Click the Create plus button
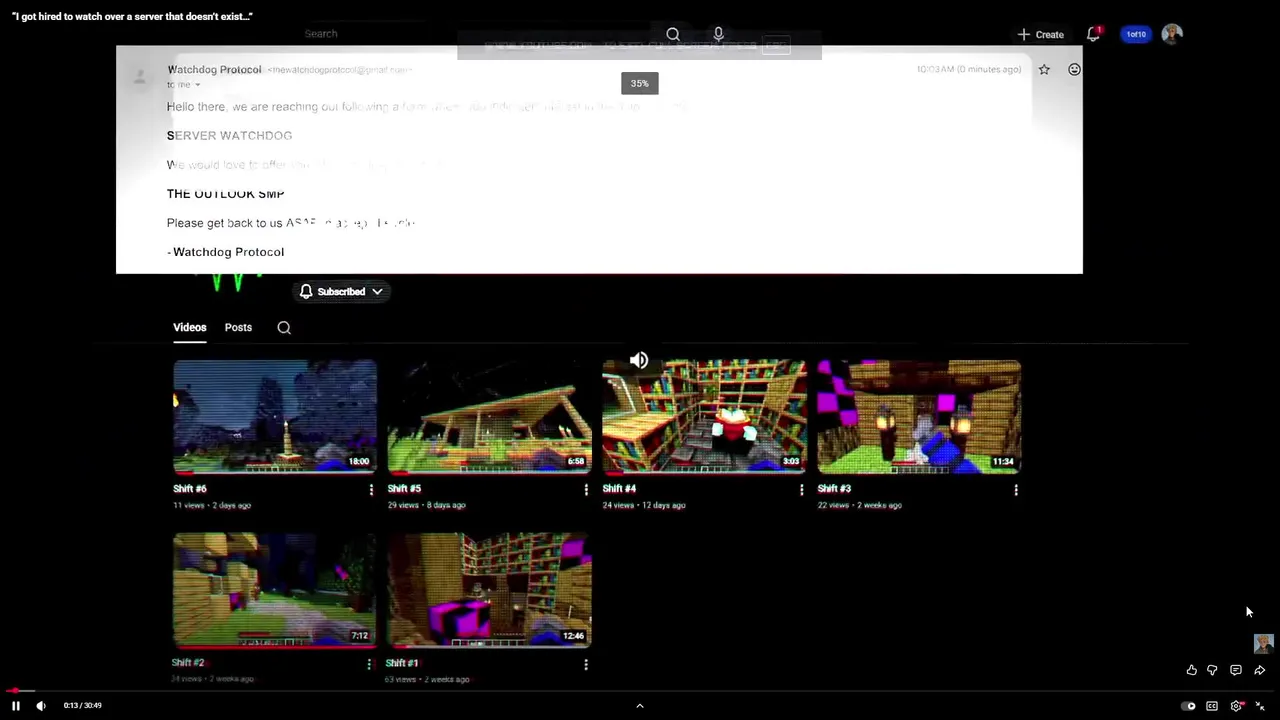Image resolution: width=1280 pixels, height=720 pixels. coord(1040,34)
